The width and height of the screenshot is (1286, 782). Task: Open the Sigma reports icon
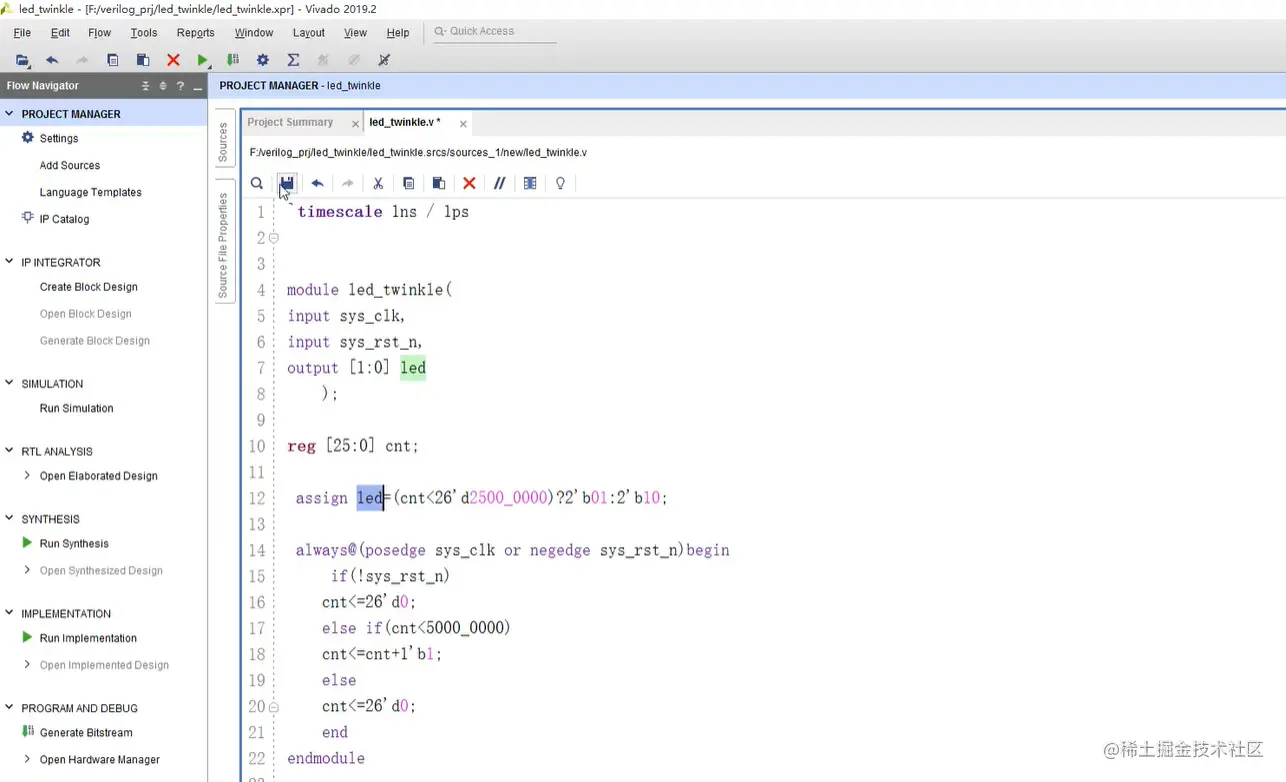click(293, 60)
